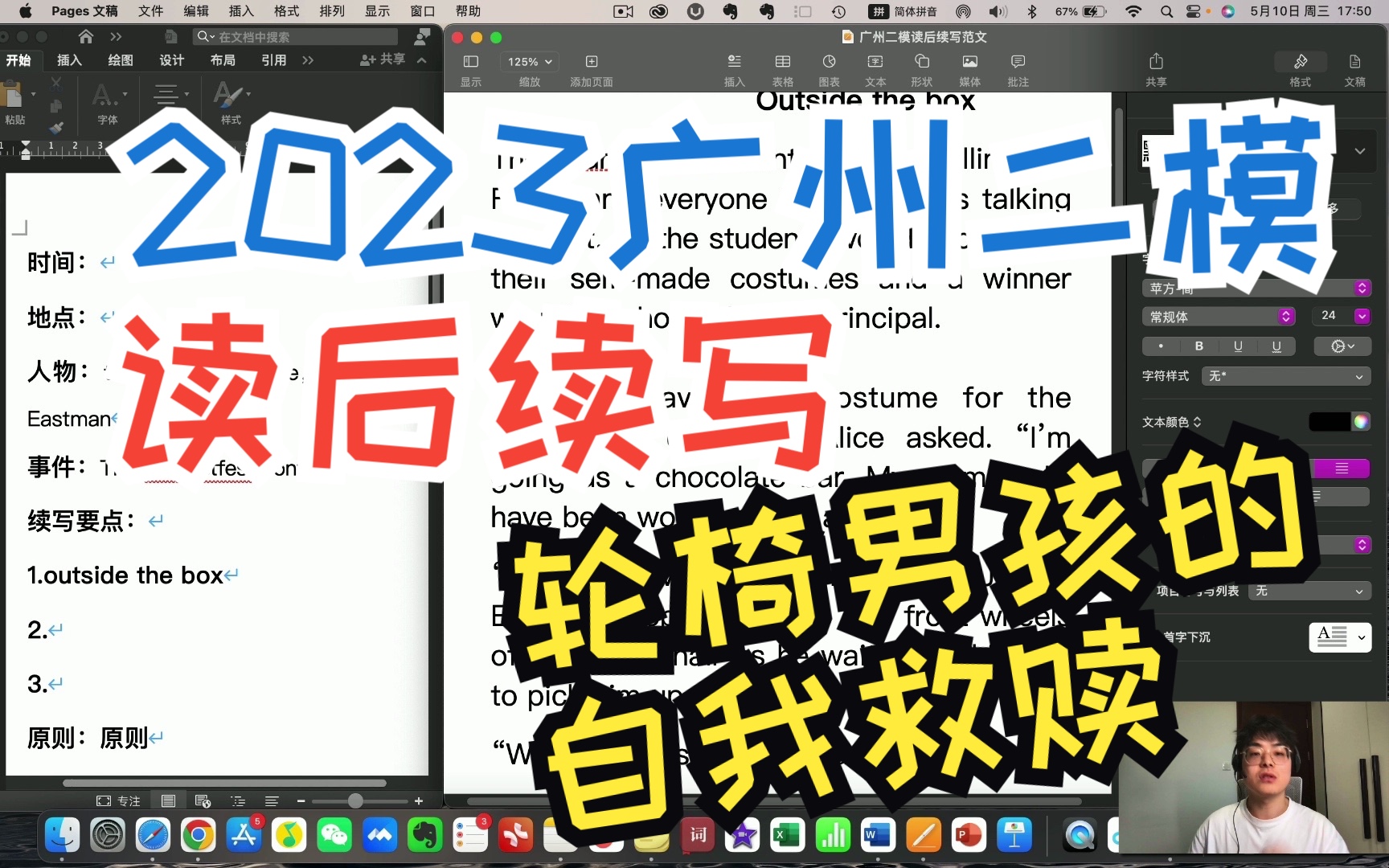Image resolution: width=1389 pixels, height=868 pixels.
Task: Open WeChat from the Dock
Action: pos(334,836)
